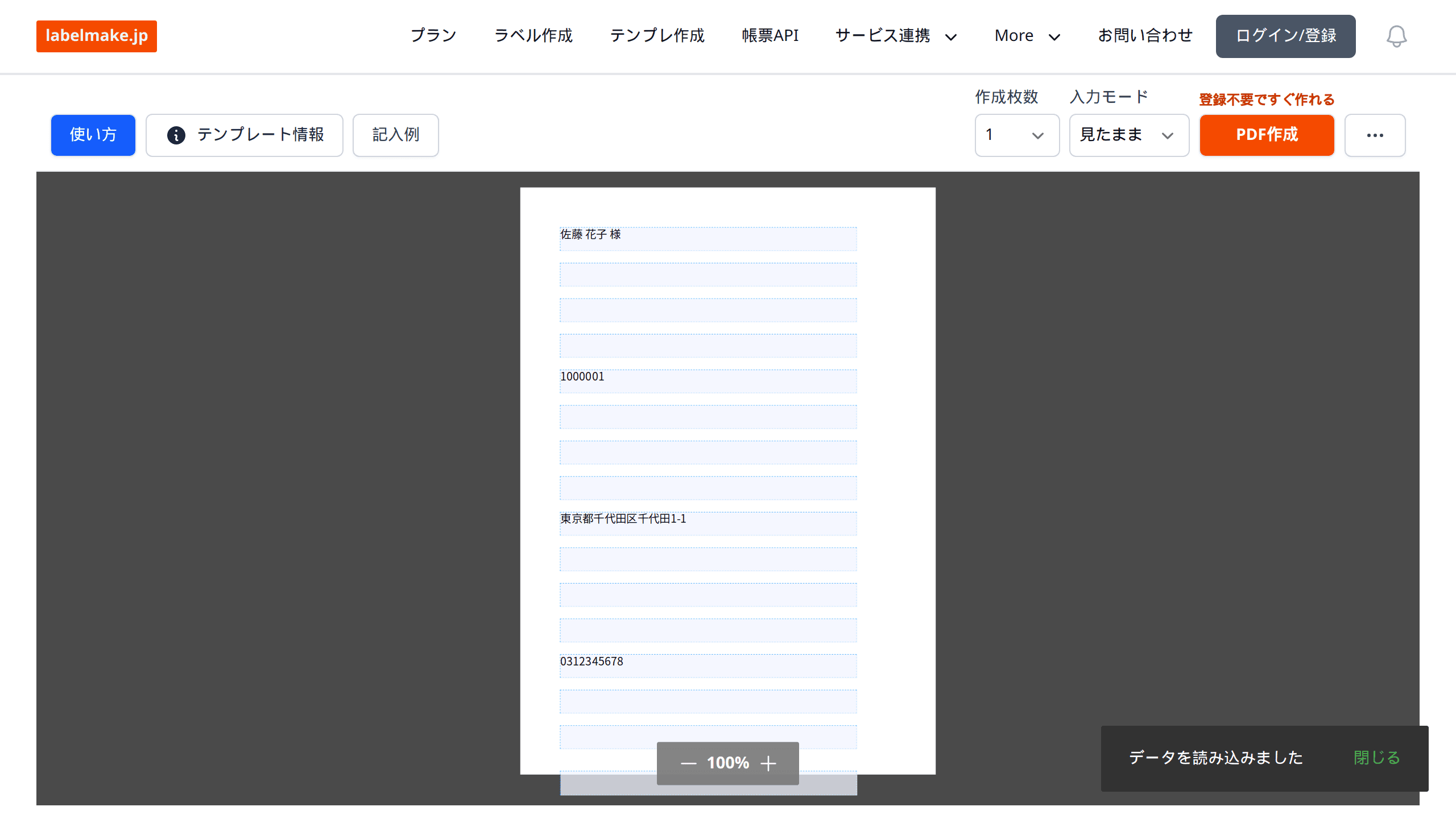Click the ログイン/登録 button
This screenshot has width=1456, height=819.
(x=1285, y=36)
